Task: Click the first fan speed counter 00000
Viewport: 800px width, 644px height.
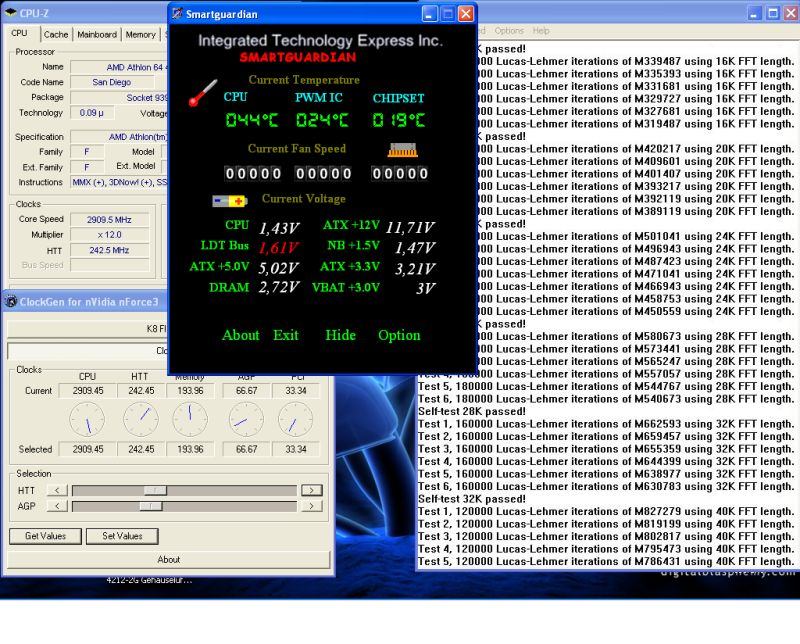Action: (x=253, y=174)
